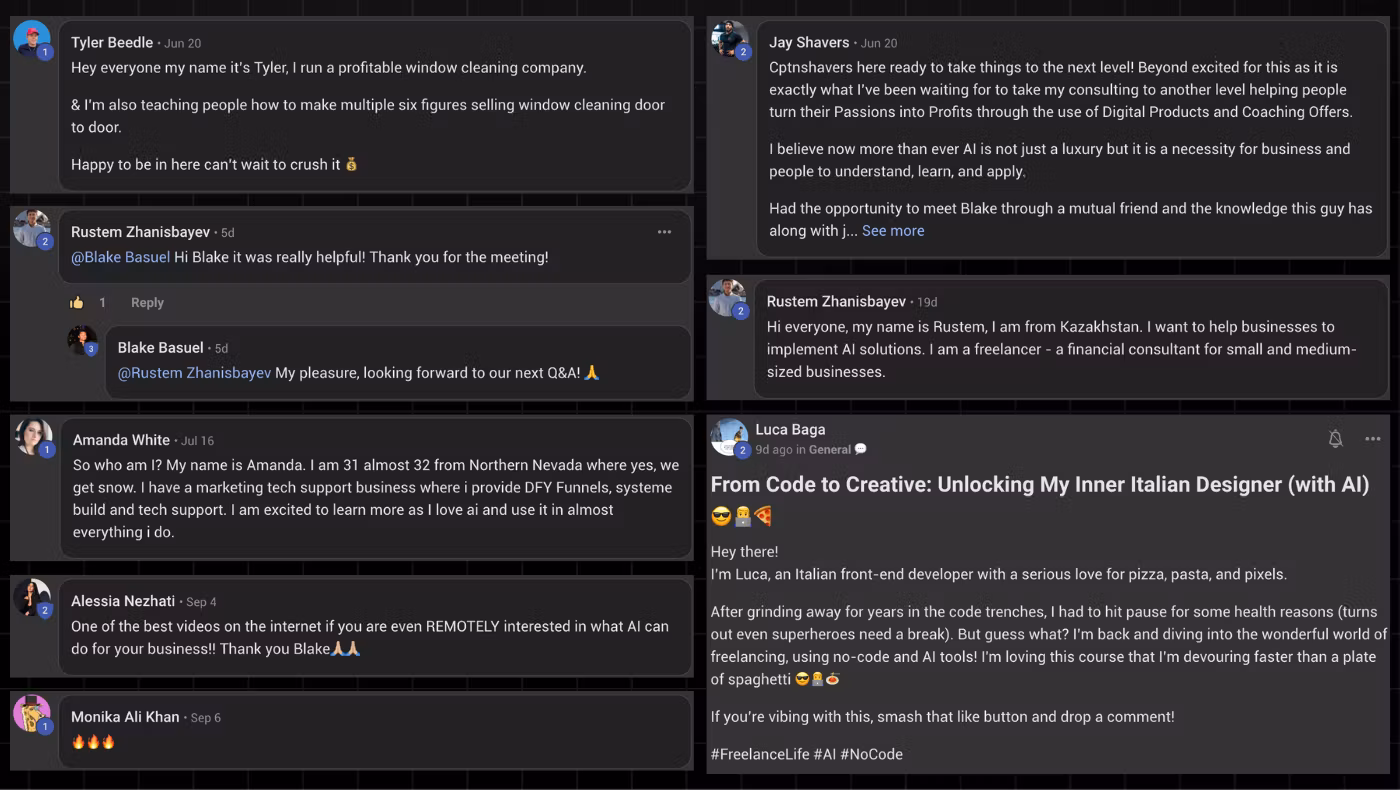View Alessia Nezhati's profile avatar
Viewport: 1400px width, 790px height.
(x=32, y=598)
